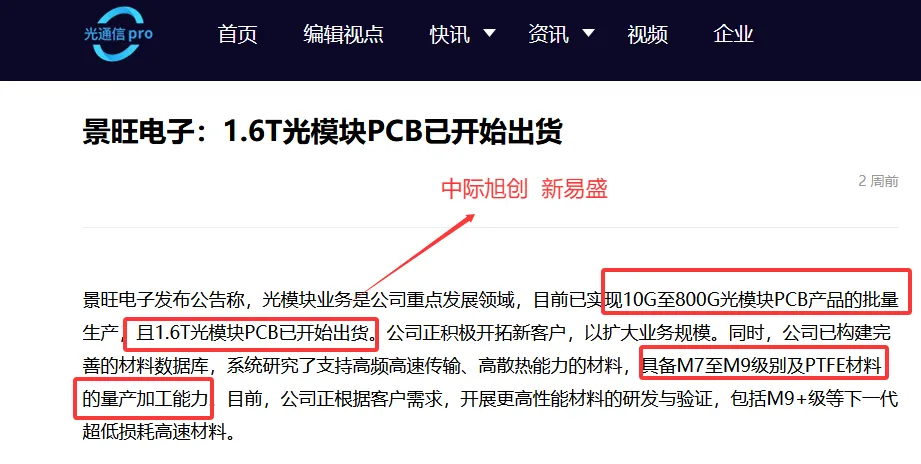Click the headline 景旺电子：1.6T光模块PCB已开始出货
The width and height of the screenshot is (921, 464).
pos(322,131)
